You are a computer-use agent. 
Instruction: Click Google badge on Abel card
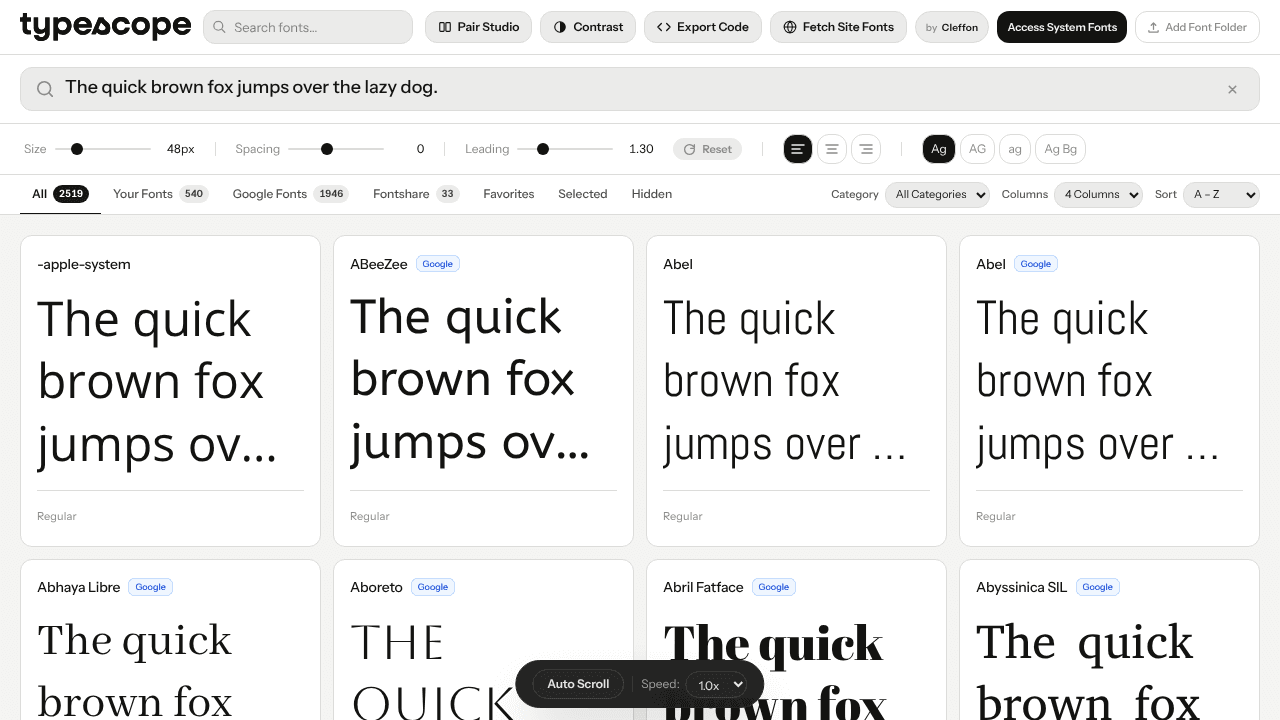pyautogui.click(x=1035, y=264)
